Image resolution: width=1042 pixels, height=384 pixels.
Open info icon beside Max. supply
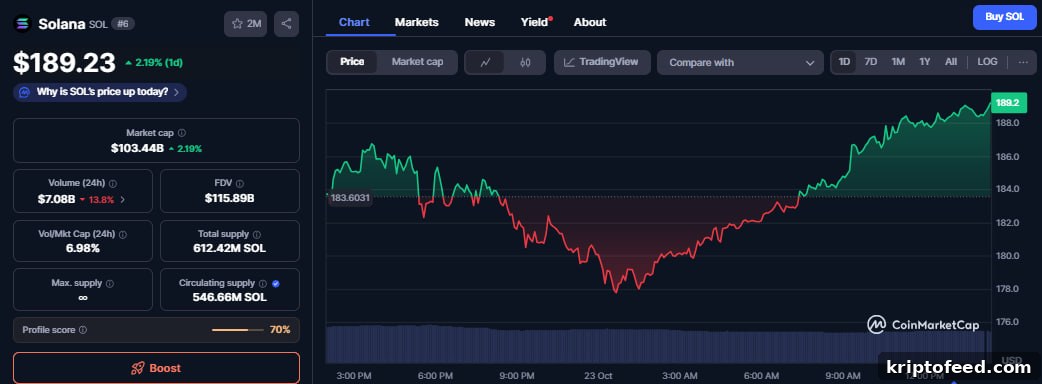pos(110,284)
